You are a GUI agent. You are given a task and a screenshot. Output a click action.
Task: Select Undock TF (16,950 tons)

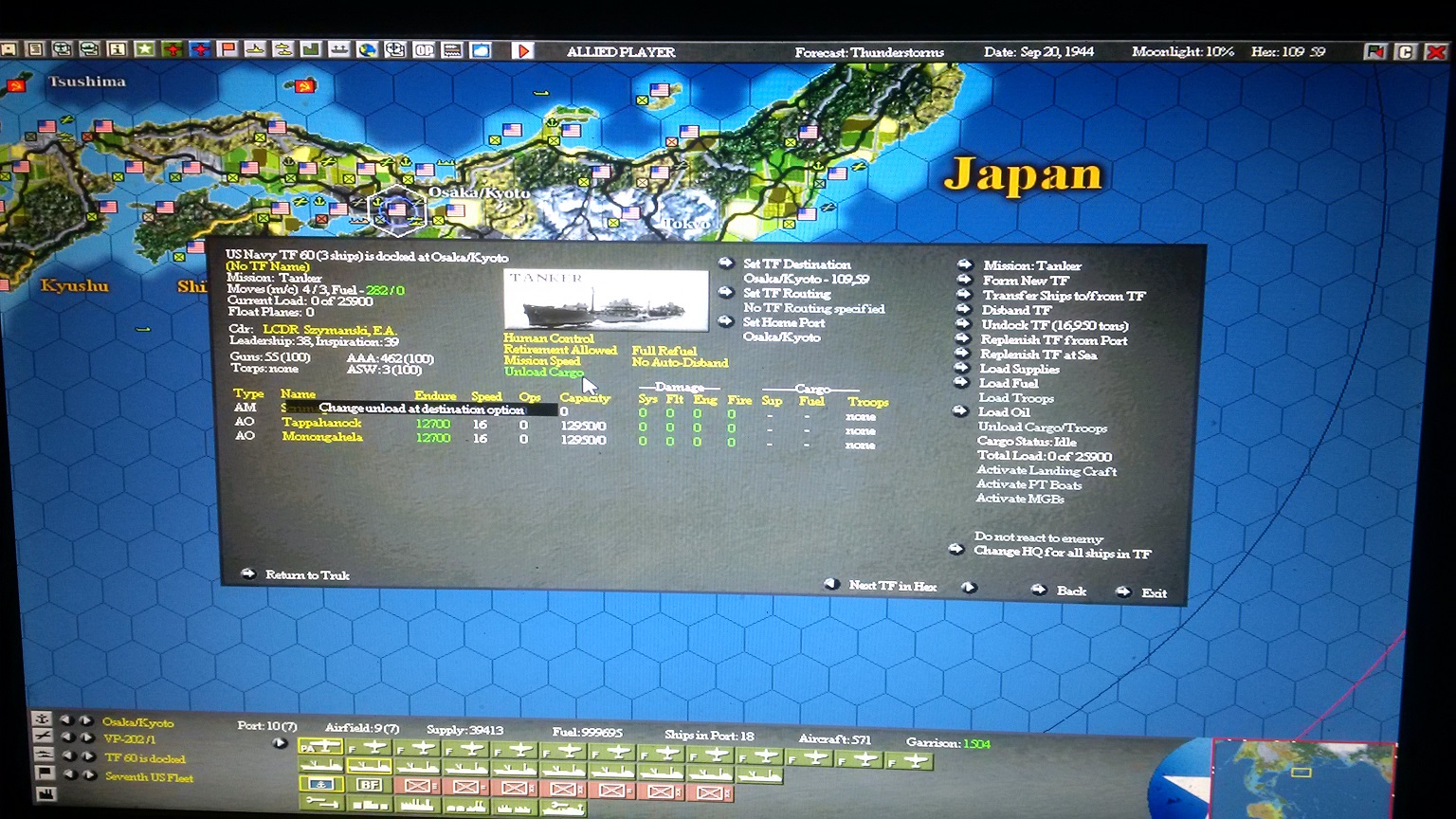click(1054, 325)
